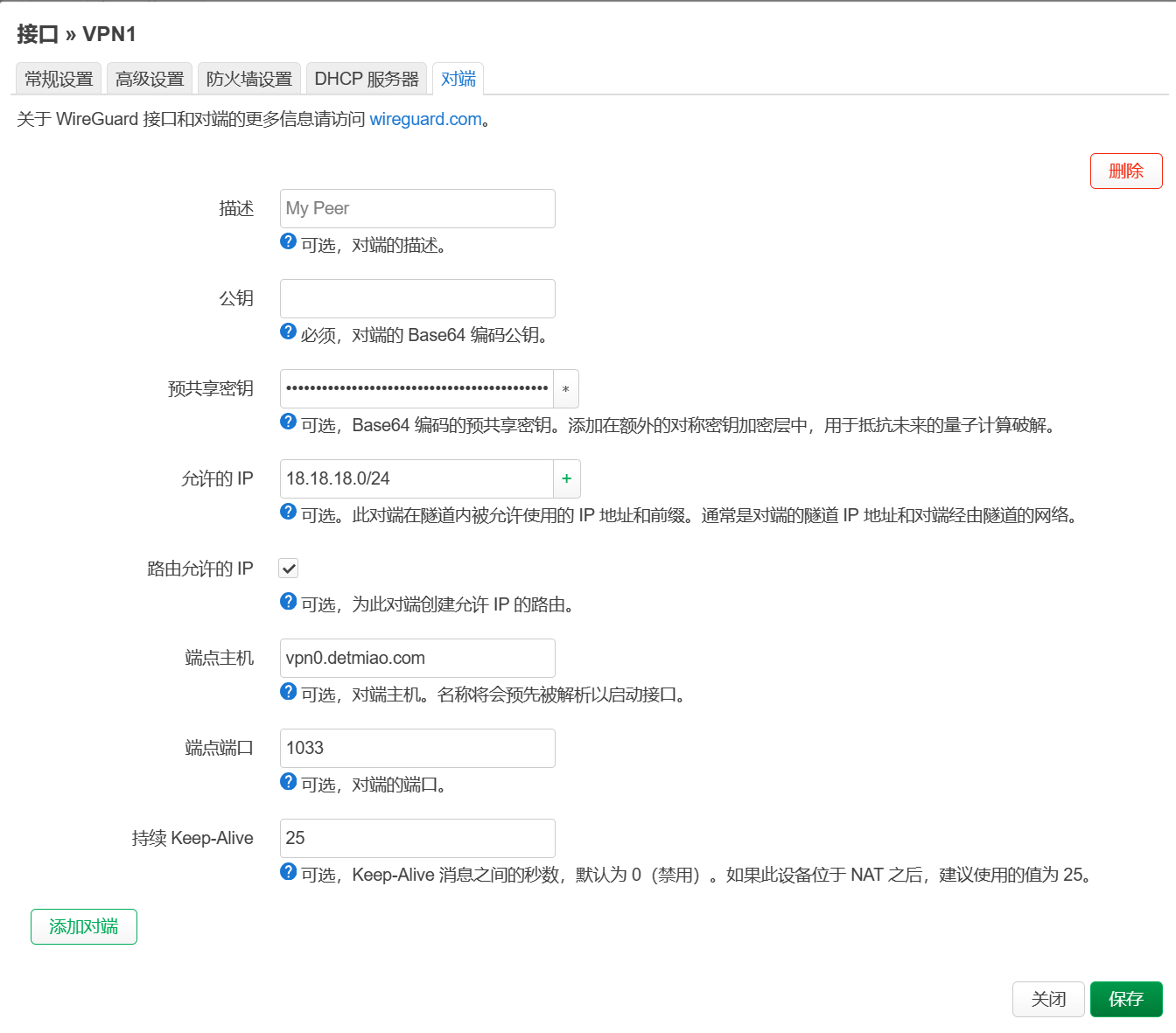The image size is (1176, 1033).
Task: Click the 路由允许的 IP label
Action: coord(200,569)
